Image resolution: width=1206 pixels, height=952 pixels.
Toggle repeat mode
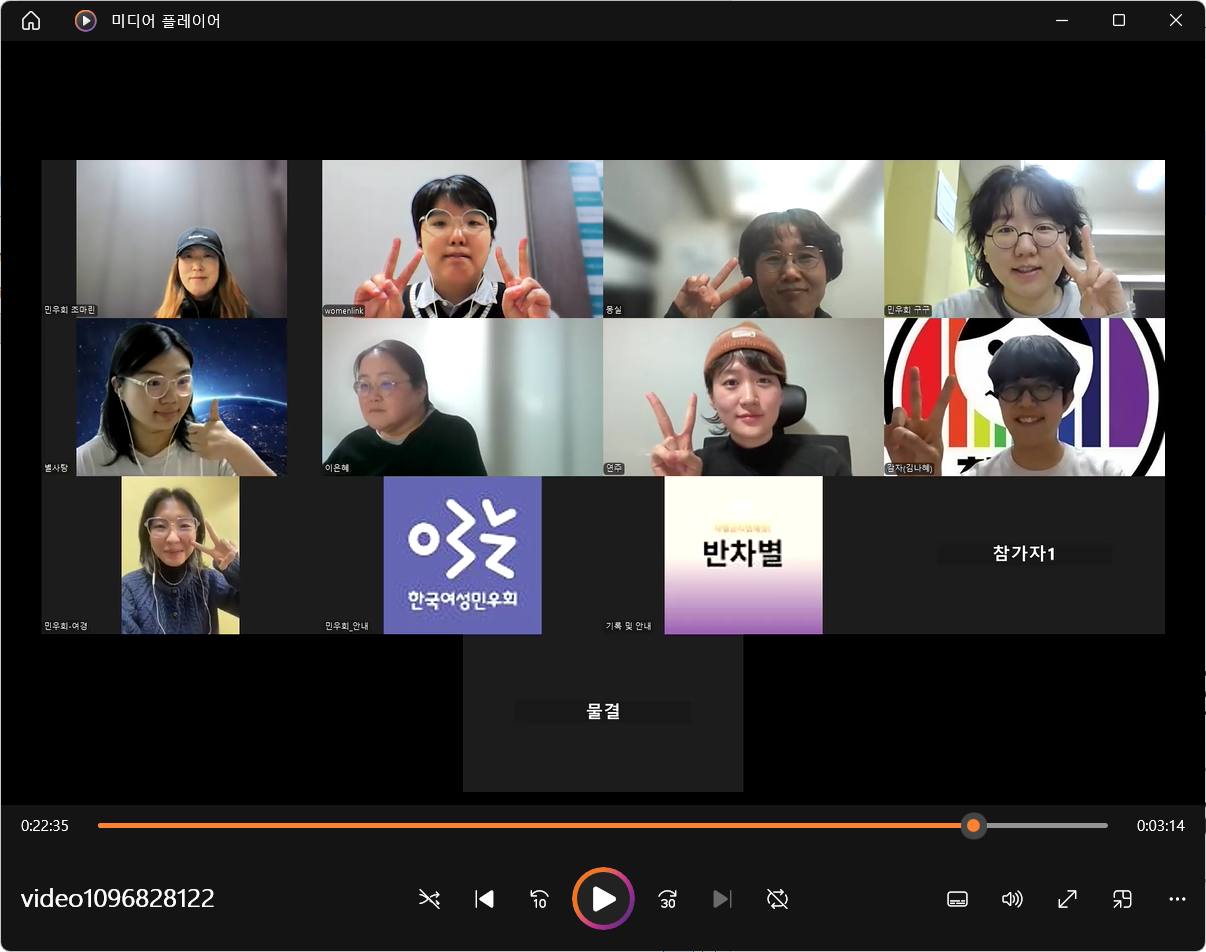[x=777, y=899]
